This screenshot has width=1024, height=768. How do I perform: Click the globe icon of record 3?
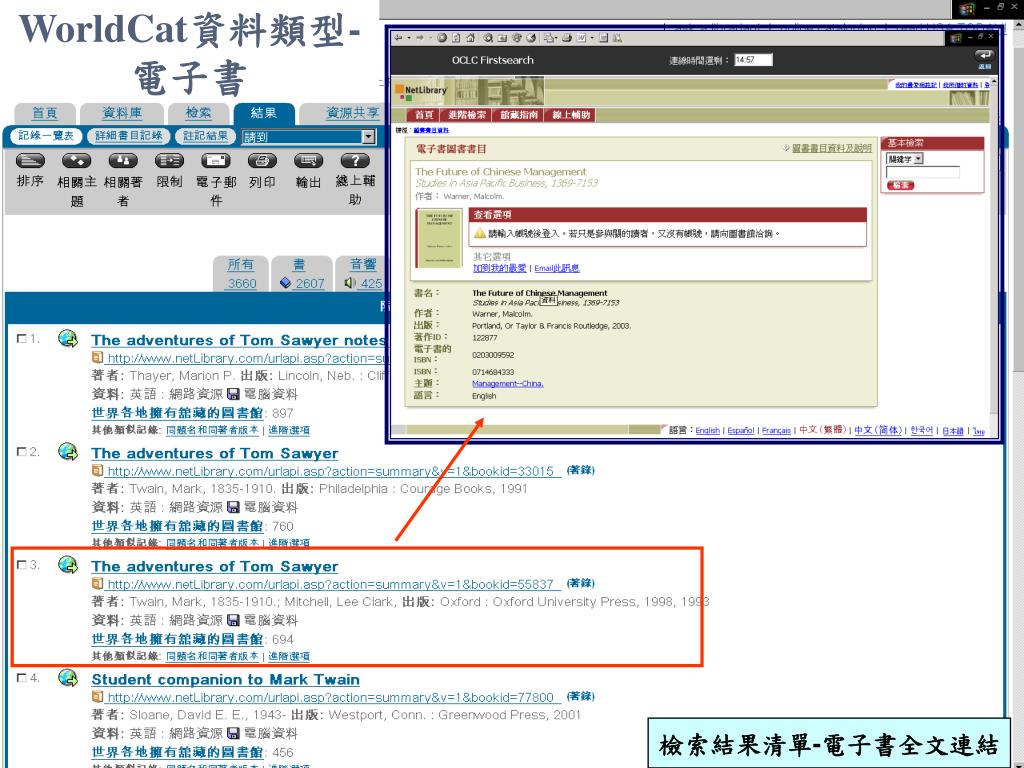(68, 564)
